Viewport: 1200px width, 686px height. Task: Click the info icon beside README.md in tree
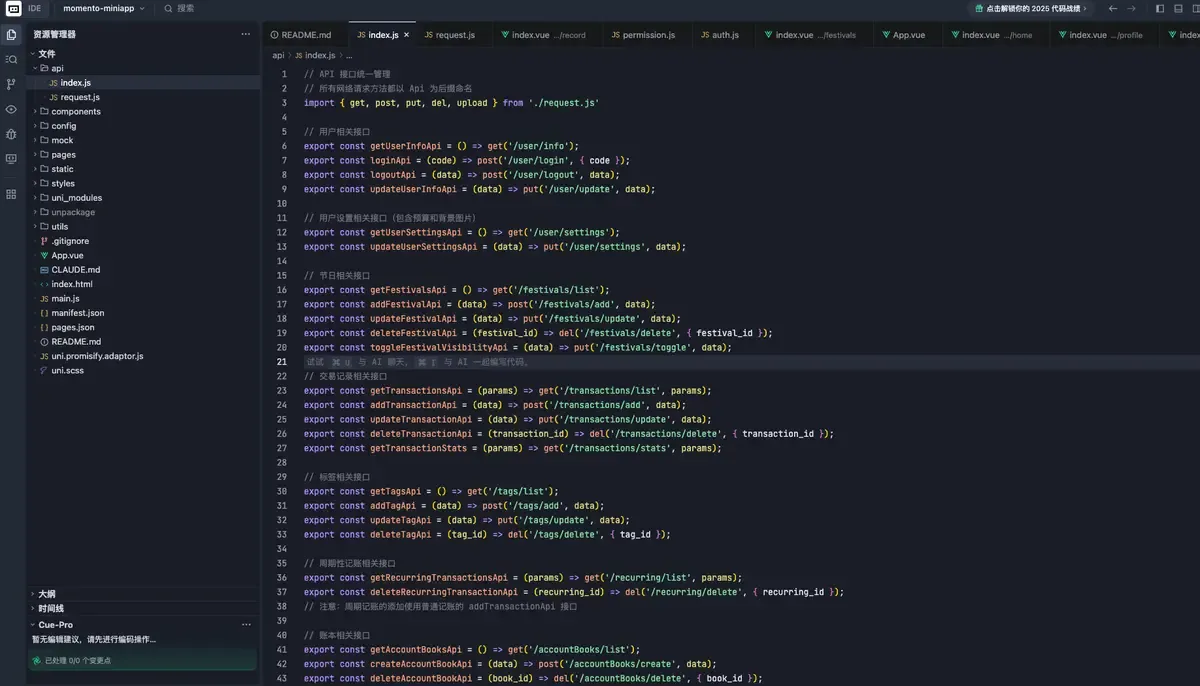pos(44,342)
